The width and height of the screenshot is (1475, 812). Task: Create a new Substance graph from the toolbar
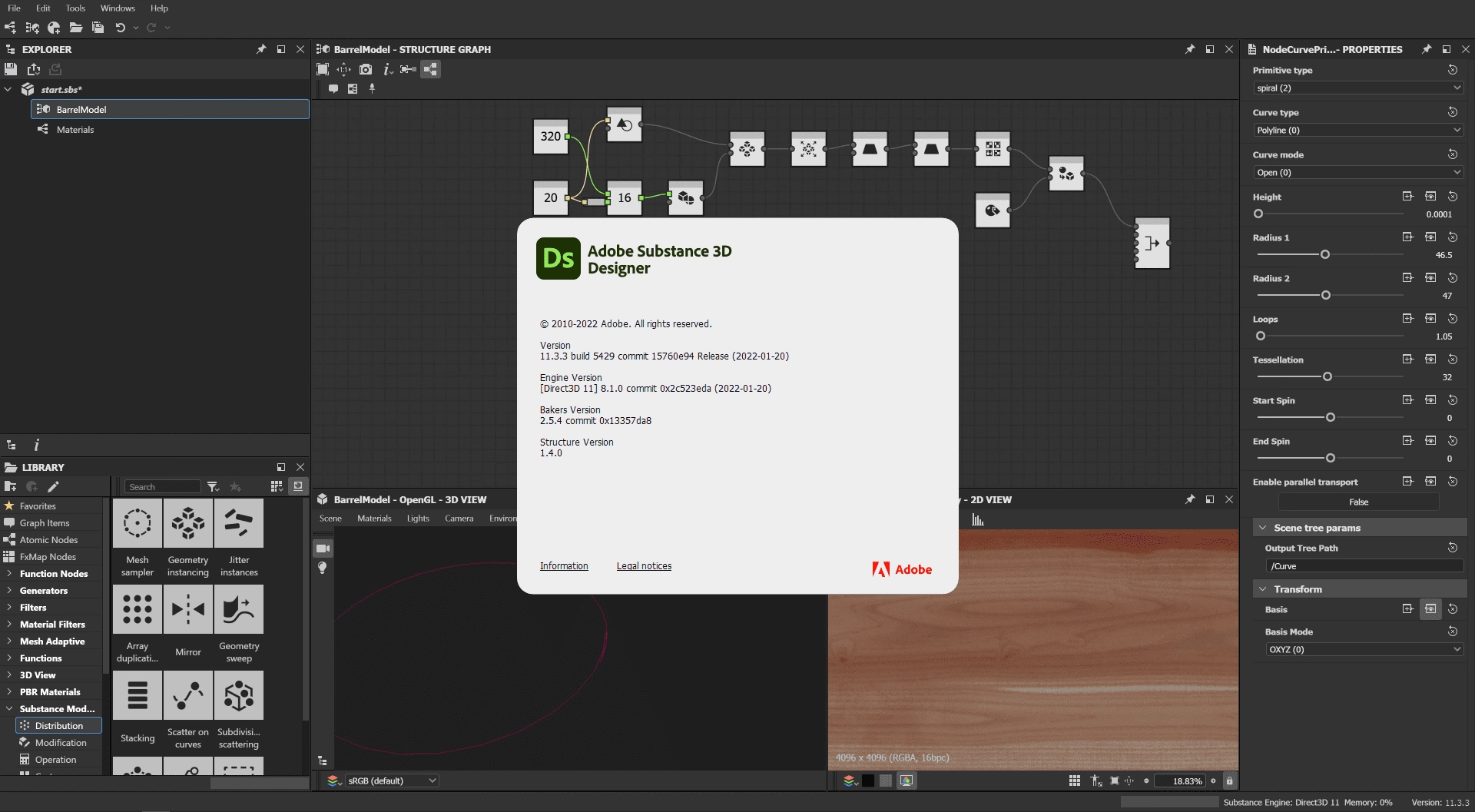tap(10, 28)
